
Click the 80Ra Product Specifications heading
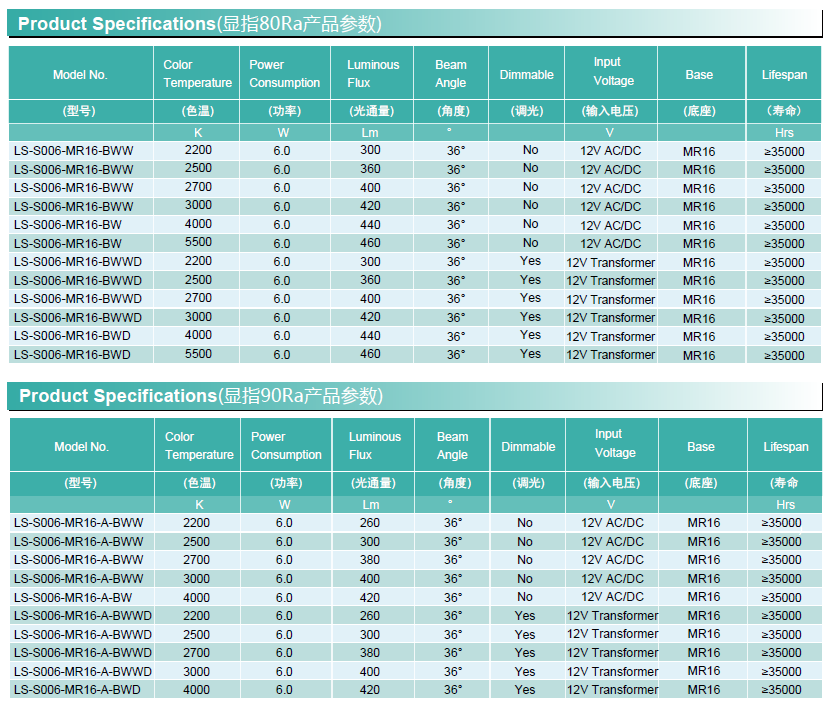pos(200,24)
